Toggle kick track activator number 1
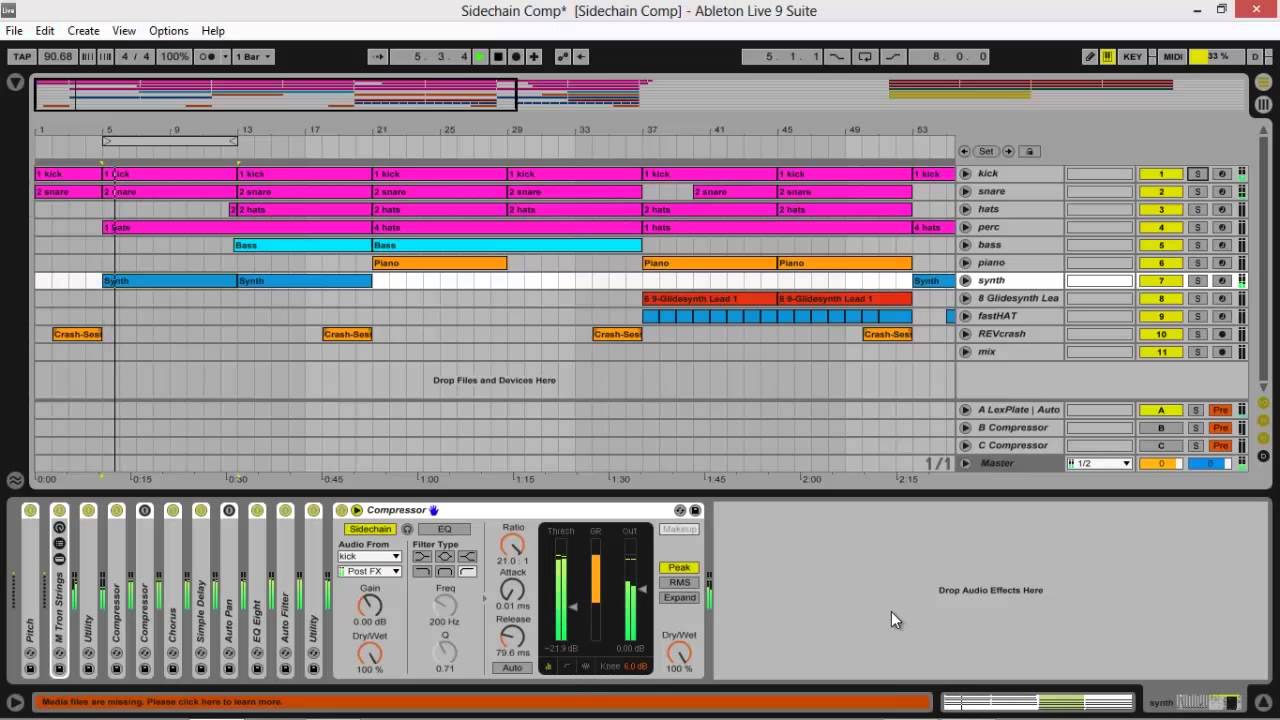Screen dimensions: 1280x720 coord(1161,174)
